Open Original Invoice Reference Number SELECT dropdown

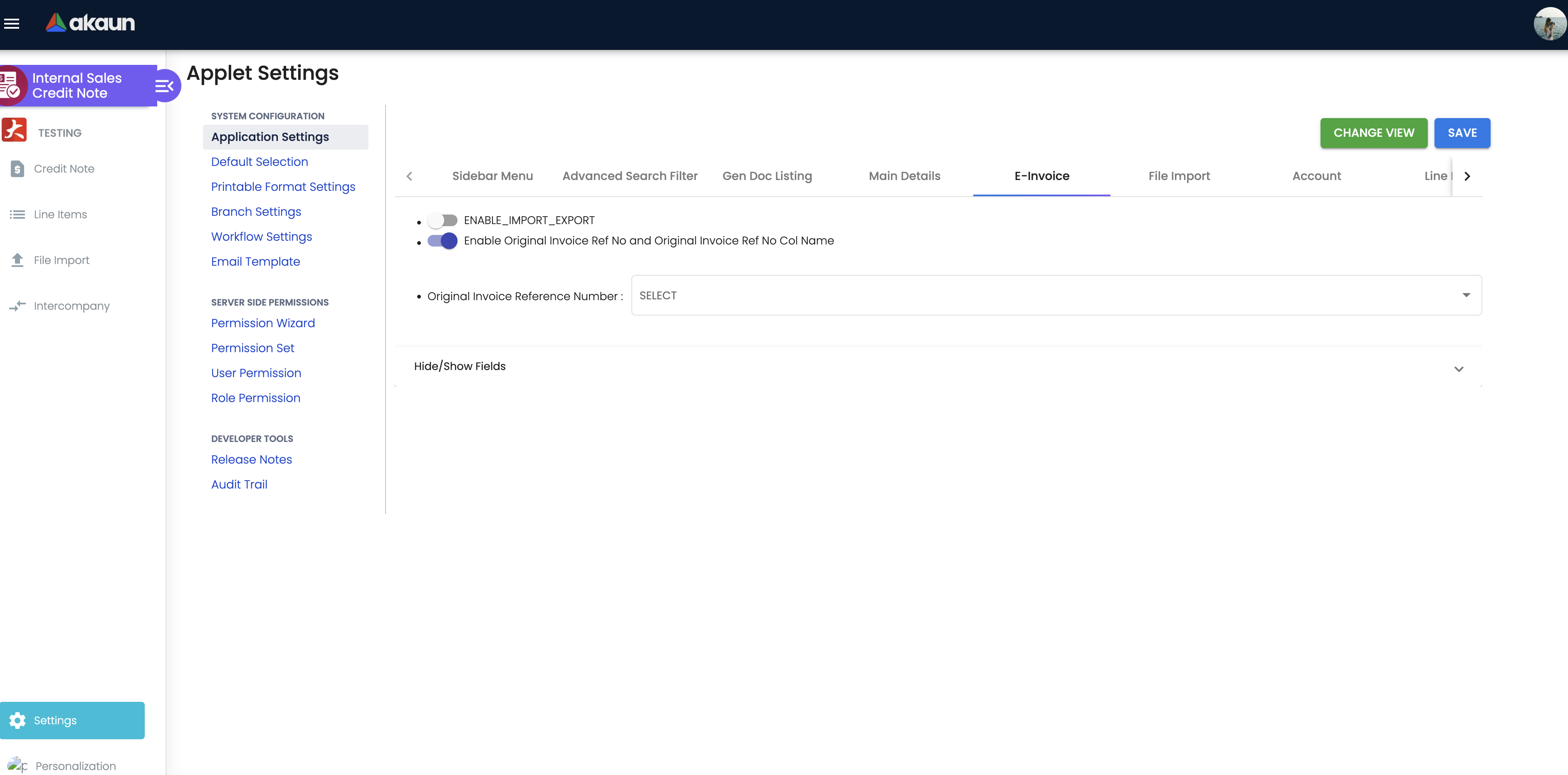[1056, 295]
